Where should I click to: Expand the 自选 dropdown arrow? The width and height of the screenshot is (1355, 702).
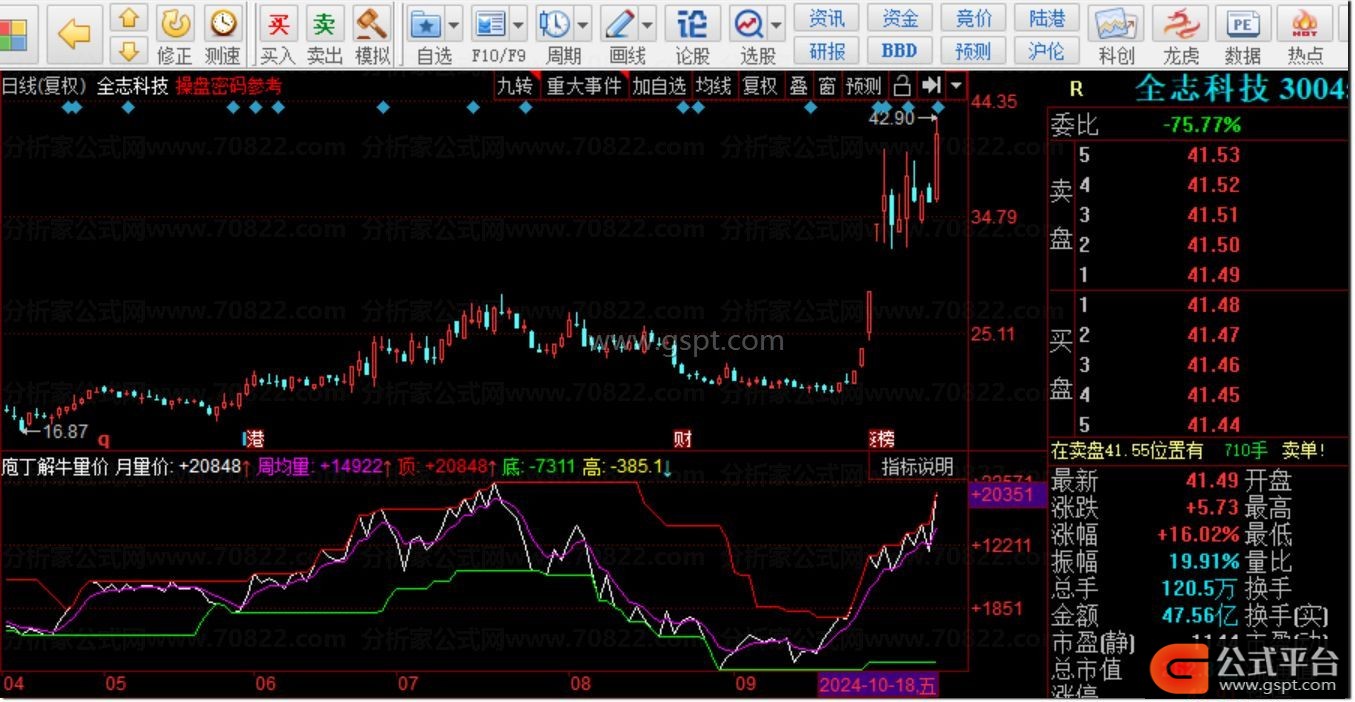coord(454,24)
